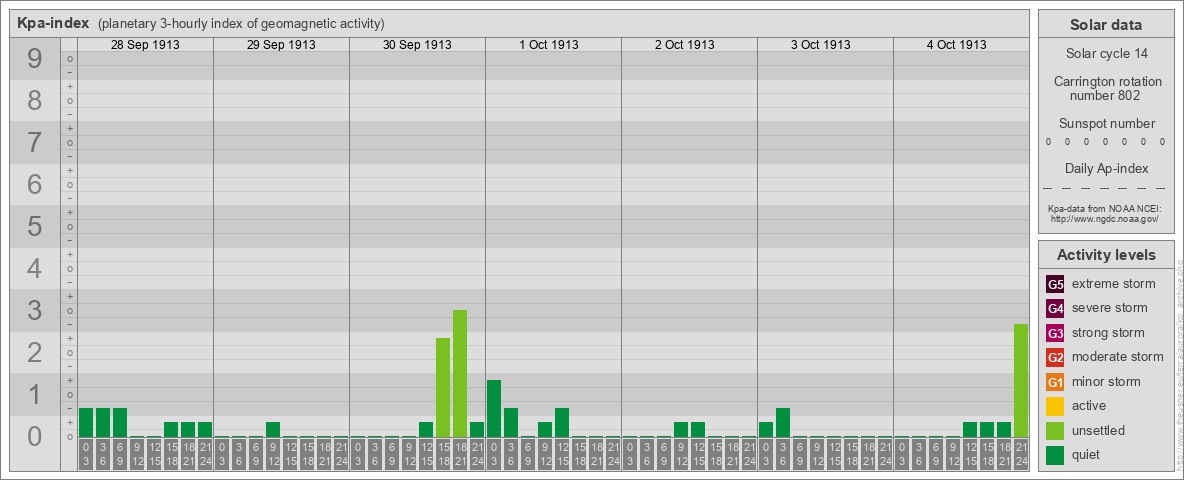The height and width of the screenshot is (480, 1184).
Task: Select the 30 Sep 1913 date header
Action: pos(417,45)
